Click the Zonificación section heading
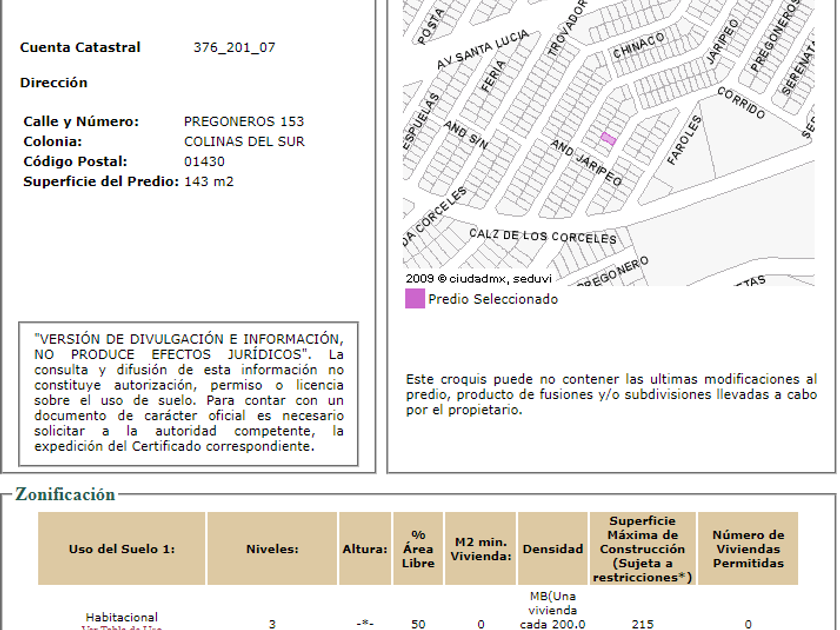Image resolution: width=840 pixels, height=630 pixels. [x=65, y=494]
